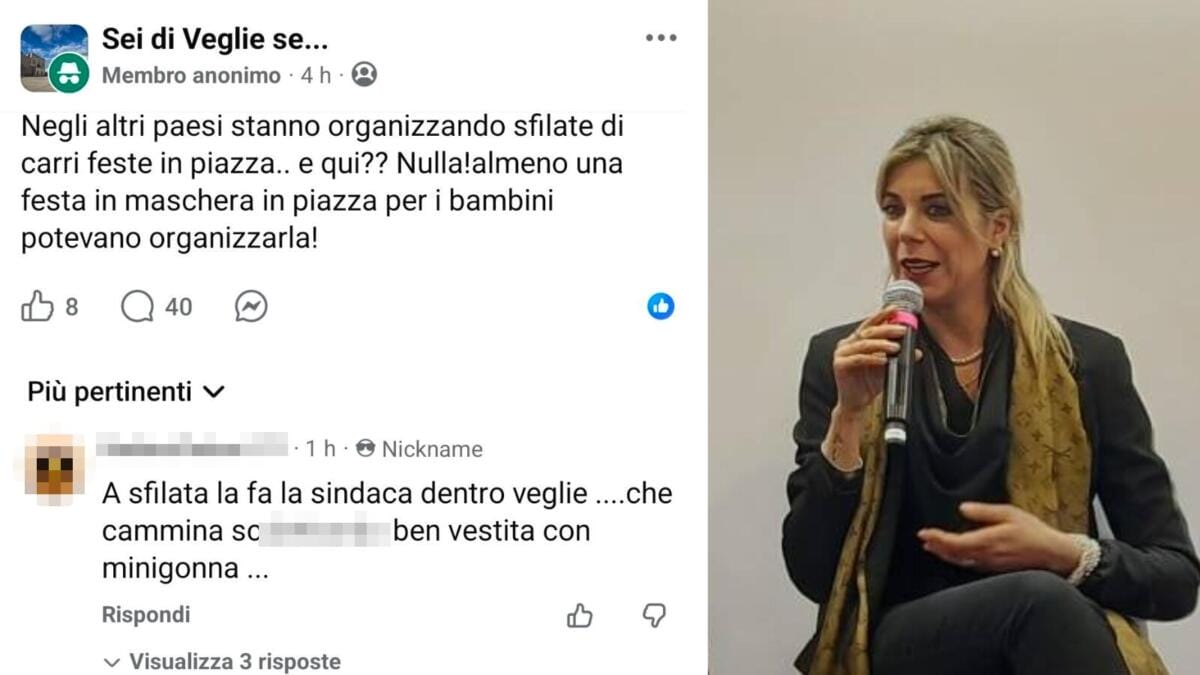Image resolution: width=1200 pixels, height=675 pixels.
Task: Click the photo of the woman speaking
Action: (950, 340)
